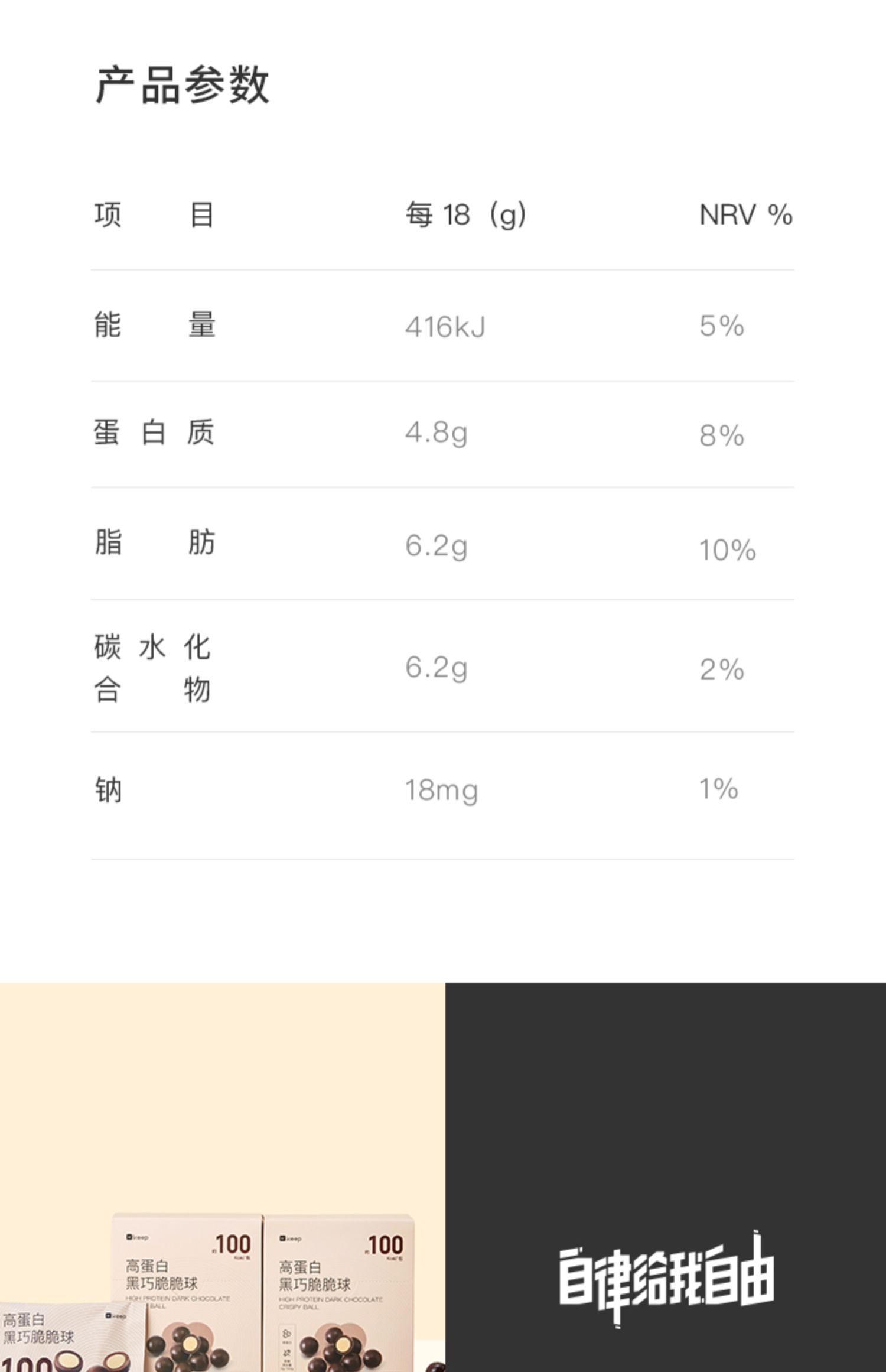Click the 4.8g protein value
Screen dimensions: 886x1372
437,433
